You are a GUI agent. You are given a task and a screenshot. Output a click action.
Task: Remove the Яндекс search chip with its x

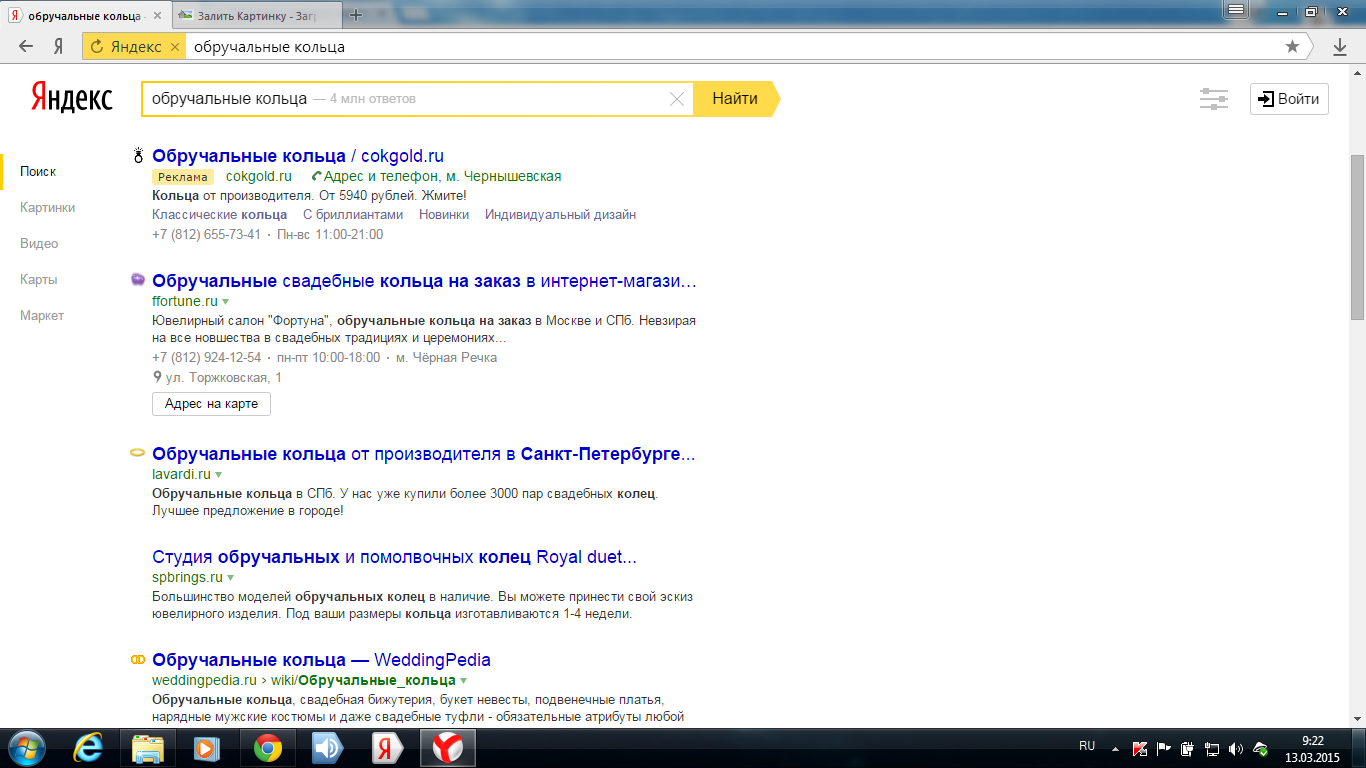point(175,47)
